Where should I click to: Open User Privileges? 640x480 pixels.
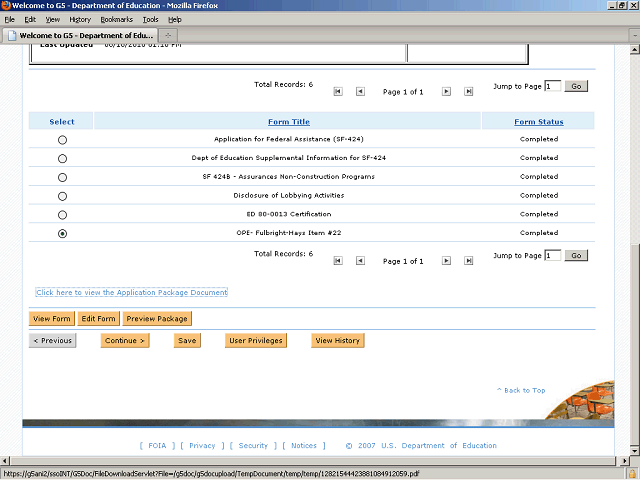click(x=256, y=340)
